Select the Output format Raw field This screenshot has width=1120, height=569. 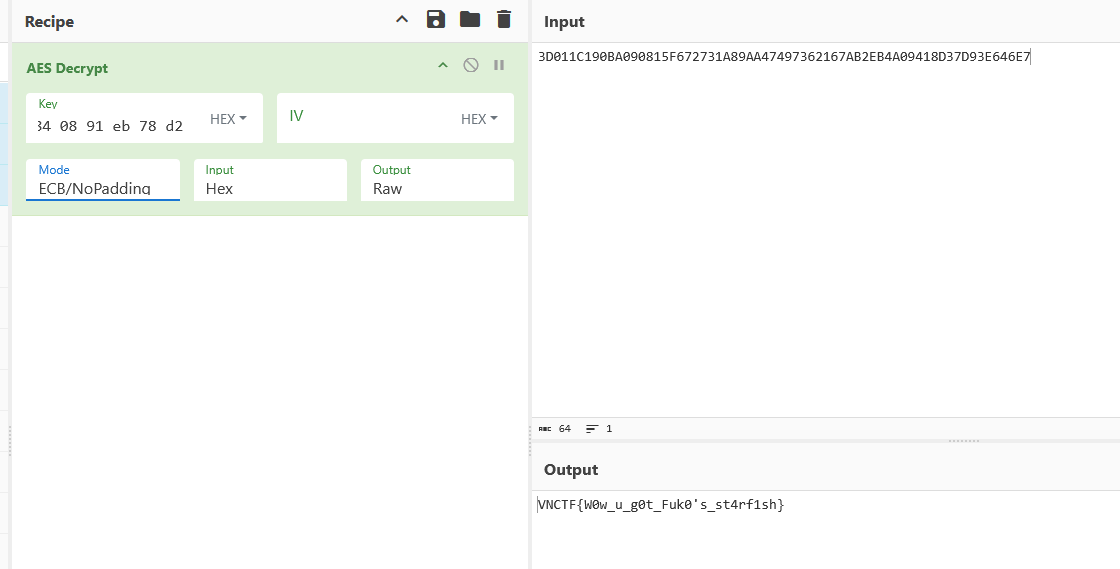tap(436, 188)
